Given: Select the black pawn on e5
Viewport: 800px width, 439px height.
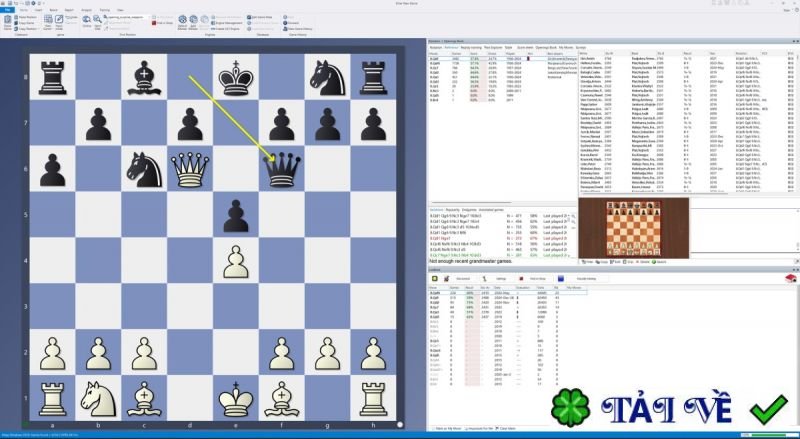Looking at the screenshot, I should [236, 214].
